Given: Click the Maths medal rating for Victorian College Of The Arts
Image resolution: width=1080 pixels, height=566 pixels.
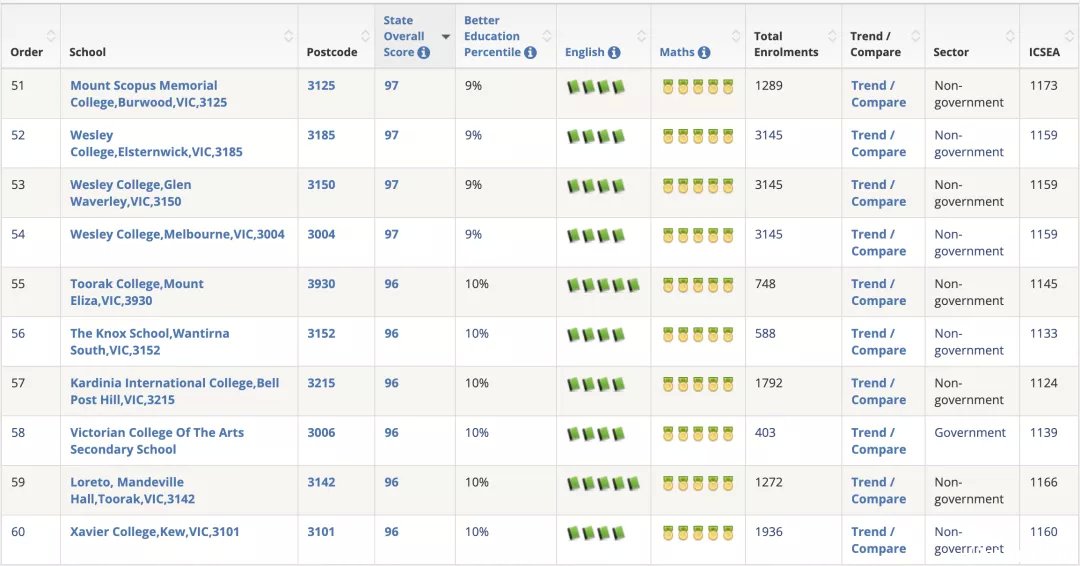Looking at the screenshot, I should click(x=698, y=434).
